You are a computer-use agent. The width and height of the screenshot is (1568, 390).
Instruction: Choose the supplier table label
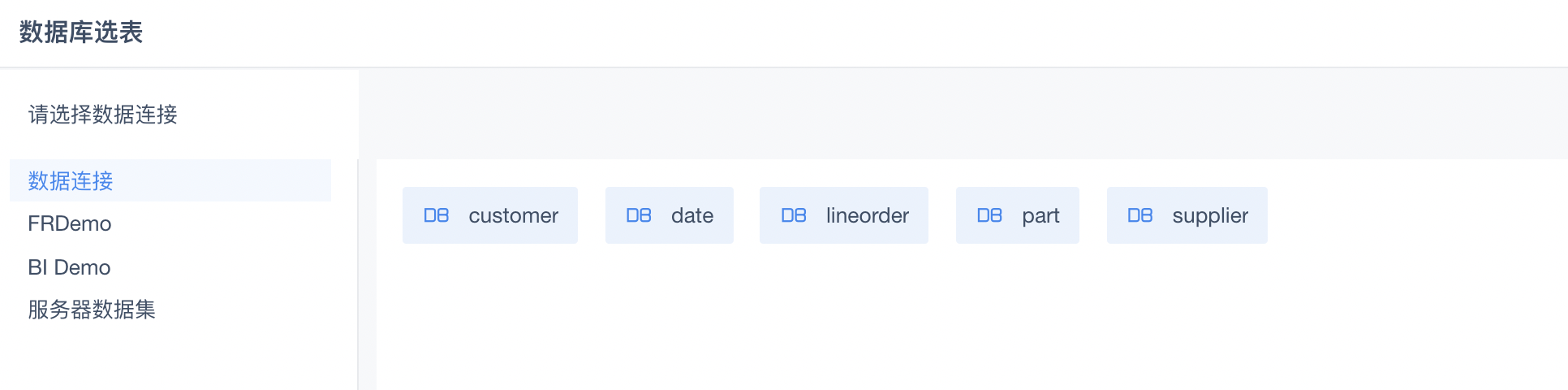point(1210,216)
